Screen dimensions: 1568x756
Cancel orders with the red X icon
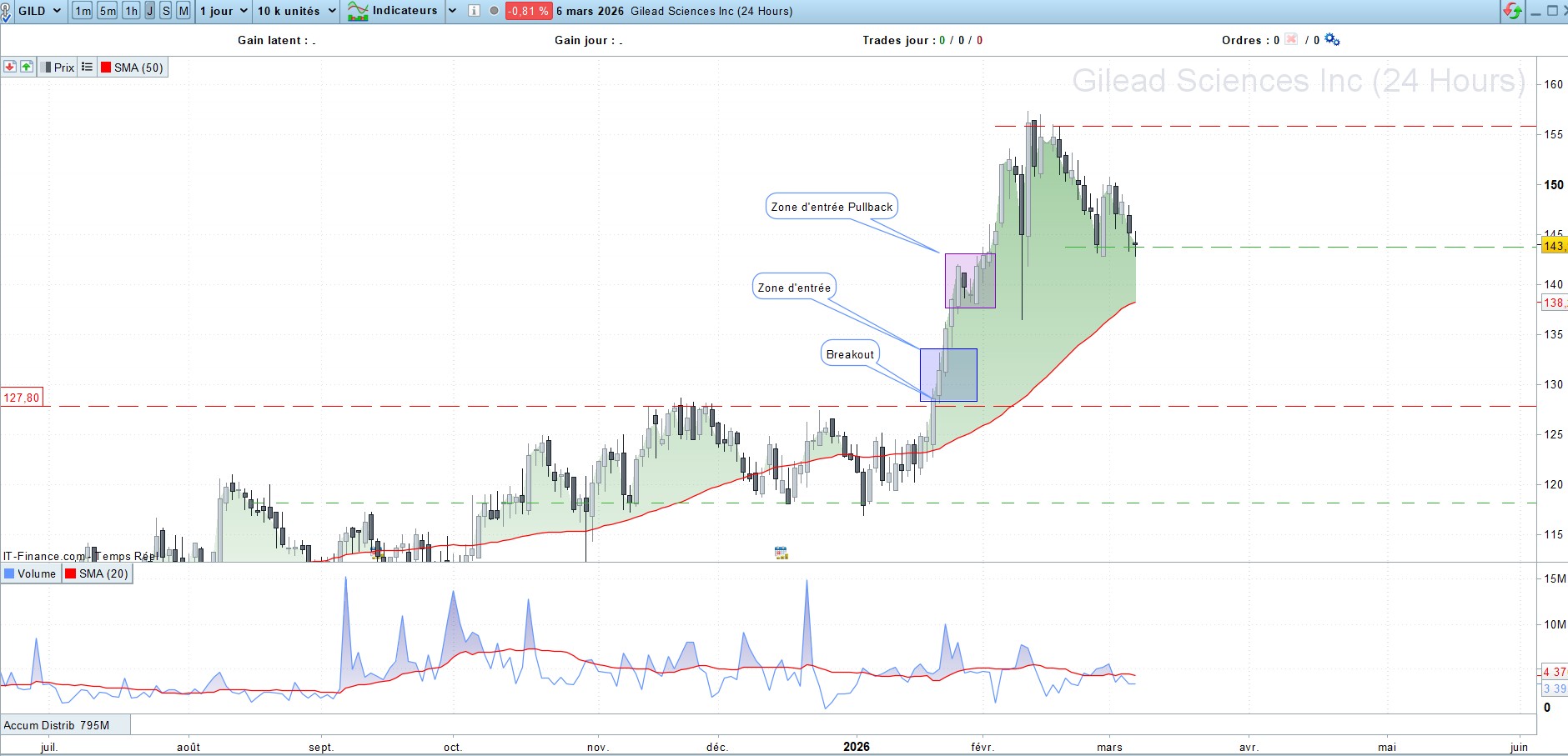[x=1291, y=39]
